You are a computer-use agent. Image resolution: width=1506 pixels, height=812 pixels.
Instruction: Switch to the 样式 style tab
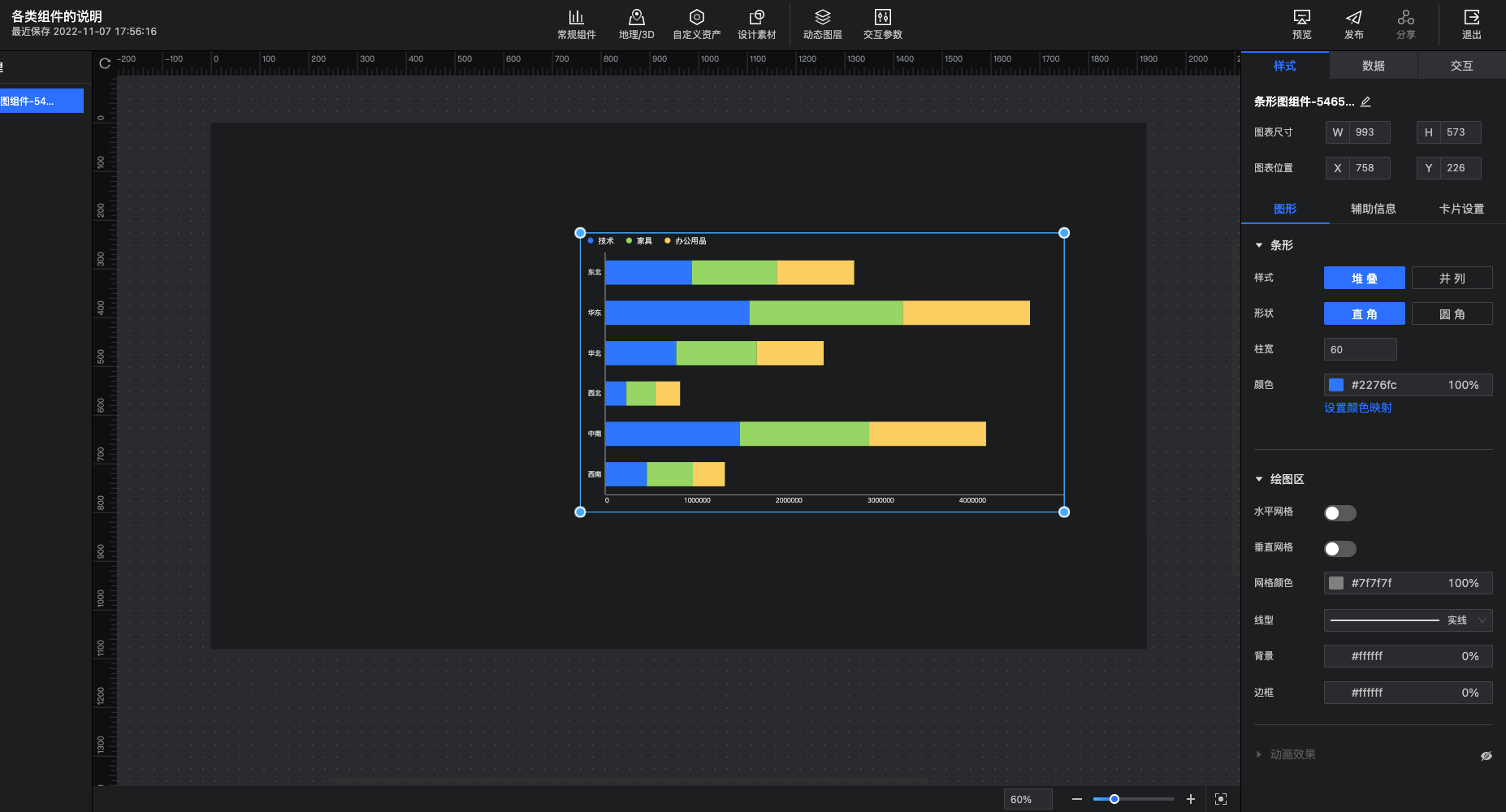pyautogui.click(x=1285, y=66)
